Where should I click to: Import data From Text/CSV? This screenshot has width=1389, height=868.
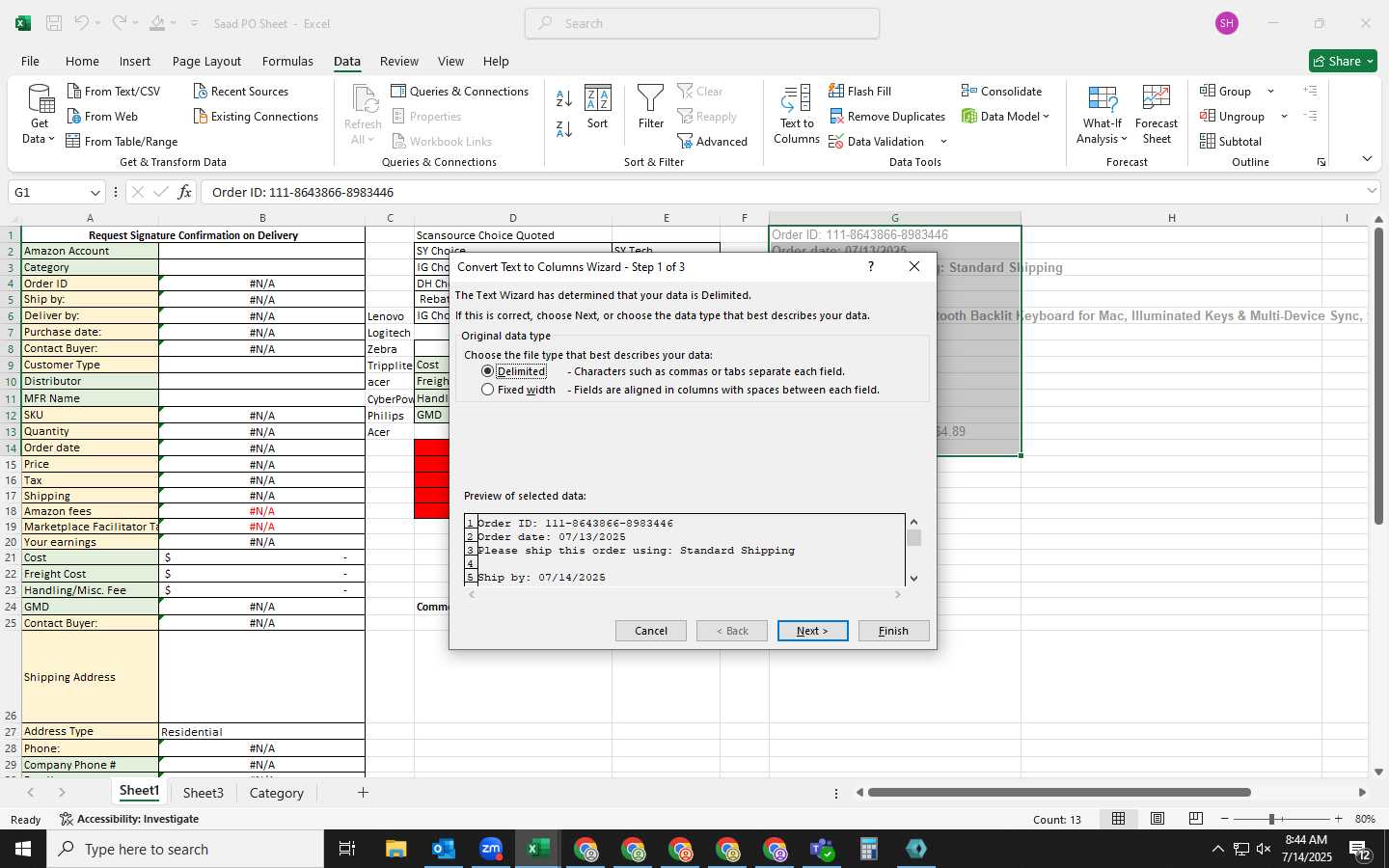click(x=113, y=91)
